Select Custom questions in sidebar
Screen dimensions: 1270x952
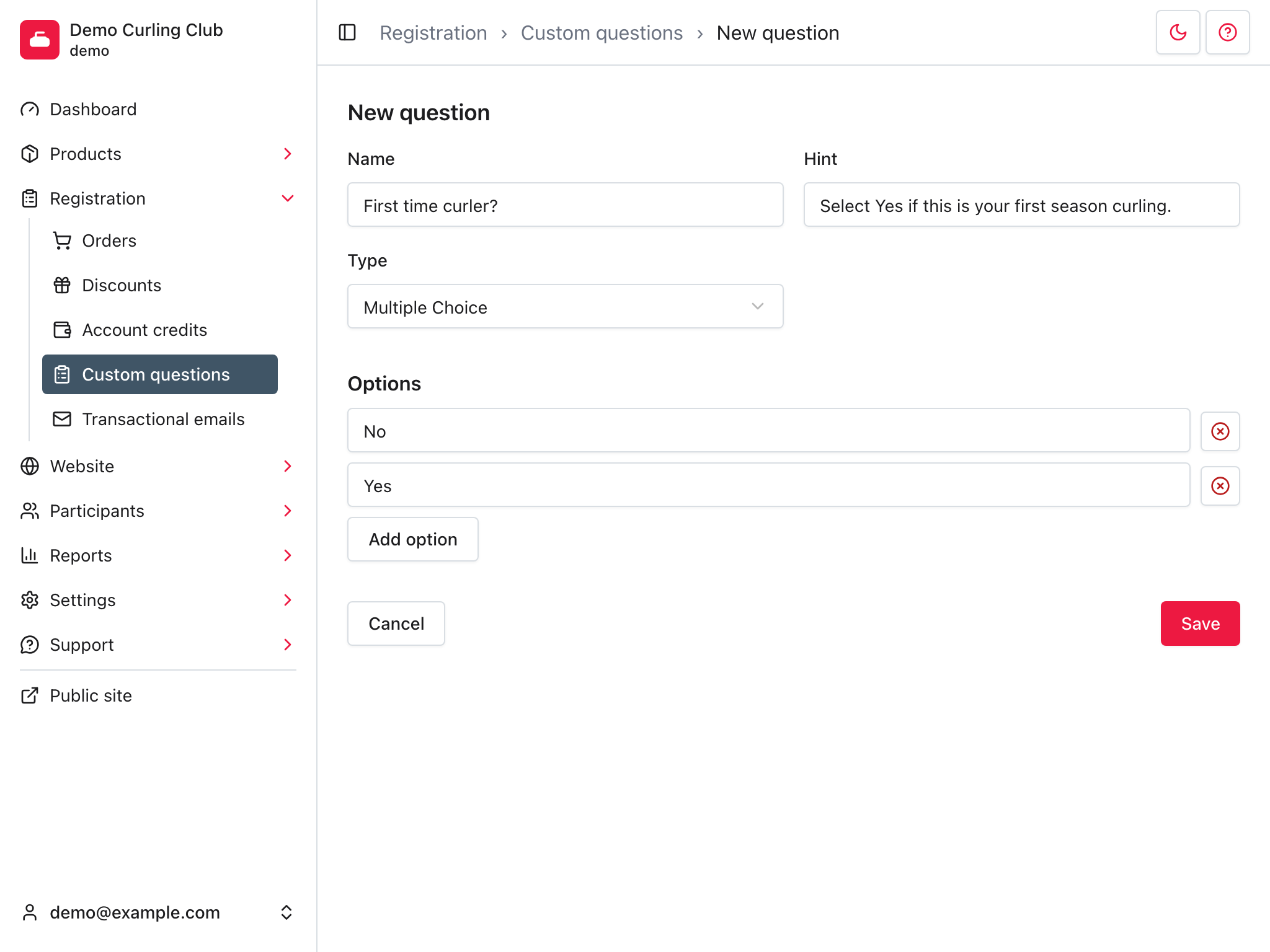160,374
